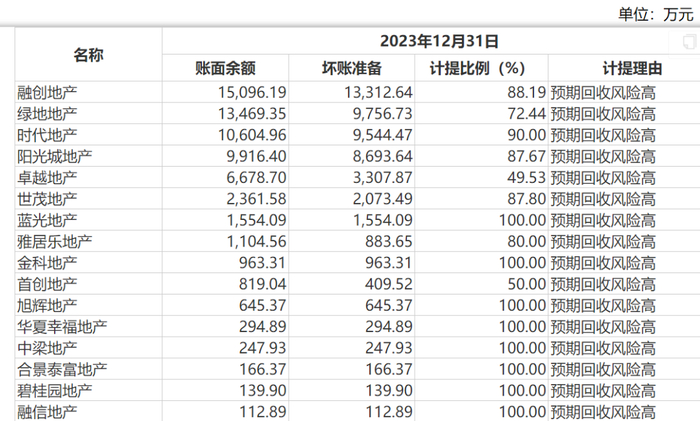
Task: Click the 账面余额 column header
Action: tap(225, 68)
